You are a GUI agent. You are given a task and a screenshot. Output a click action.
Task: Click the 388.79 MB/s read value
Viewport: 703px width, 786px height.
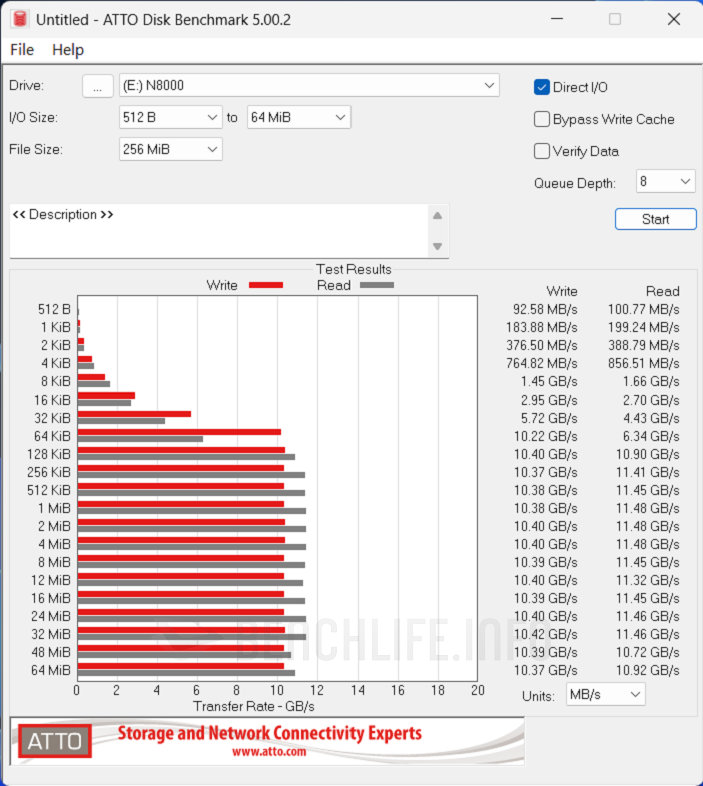643,345
